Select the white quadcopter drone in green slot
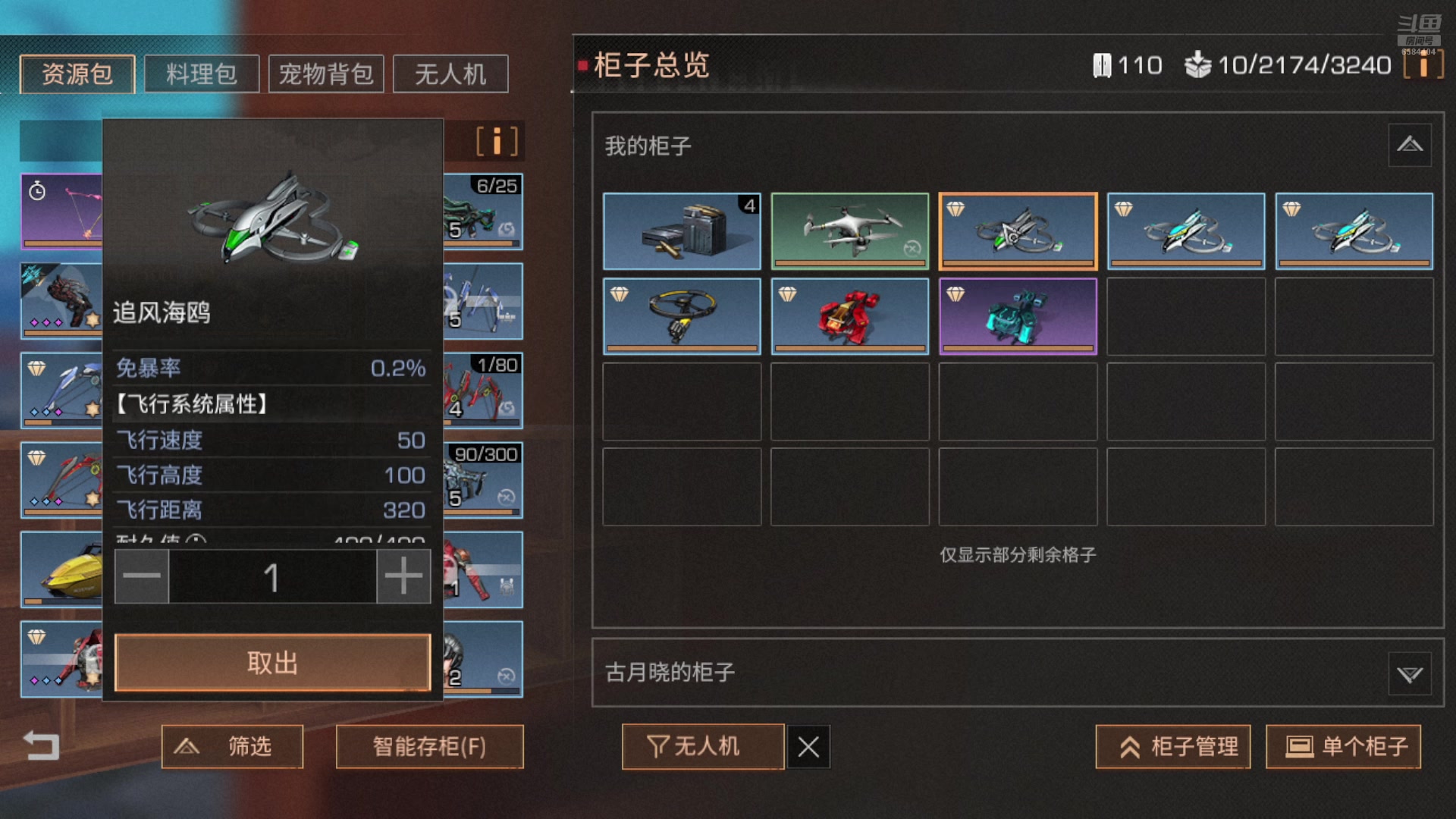Image resolution: width=1456 pixels, height=819 pixels. [x=849, y=231]
